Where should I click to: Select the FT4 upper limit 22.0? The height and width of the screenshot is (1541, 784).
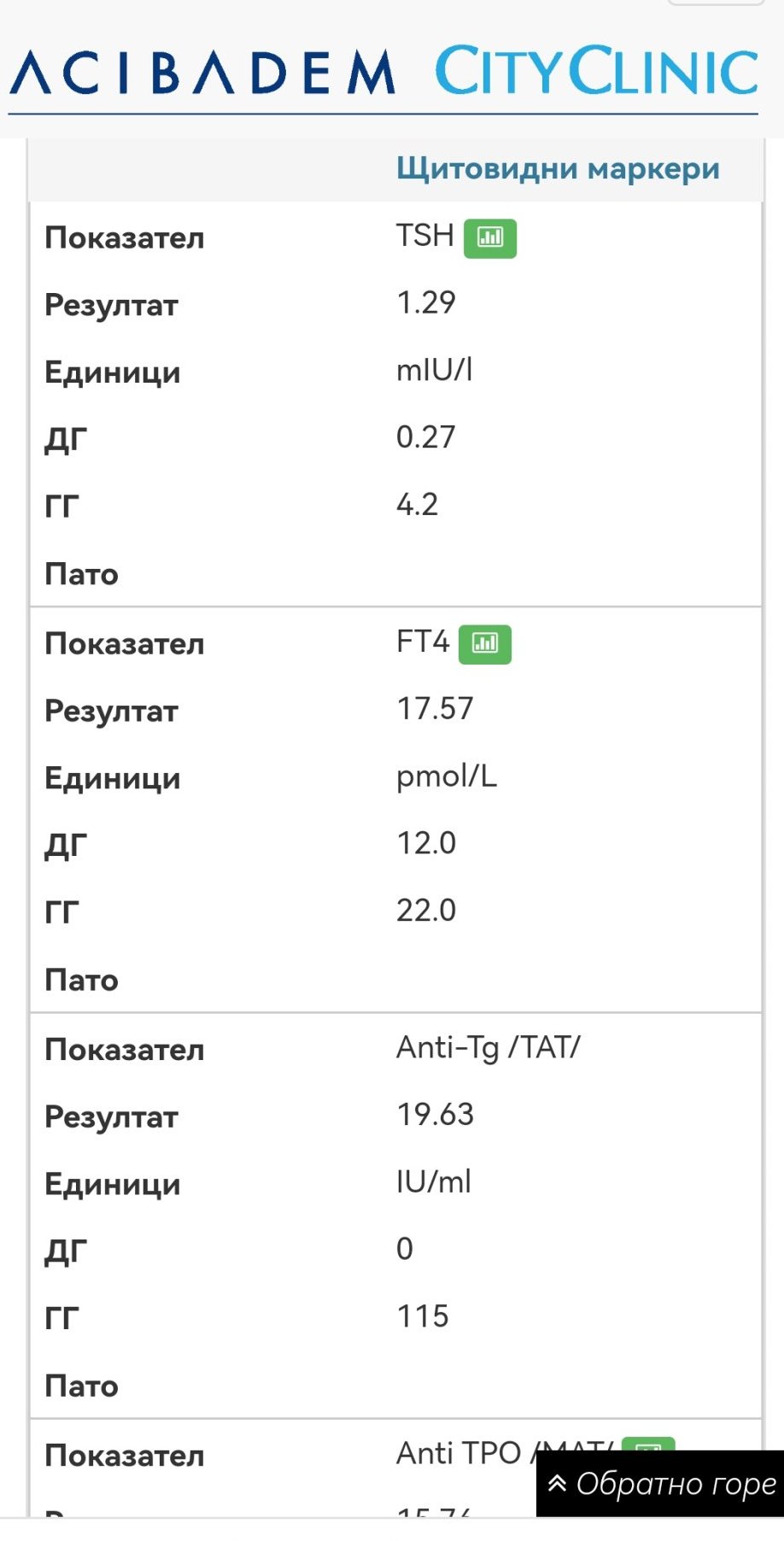426,911
